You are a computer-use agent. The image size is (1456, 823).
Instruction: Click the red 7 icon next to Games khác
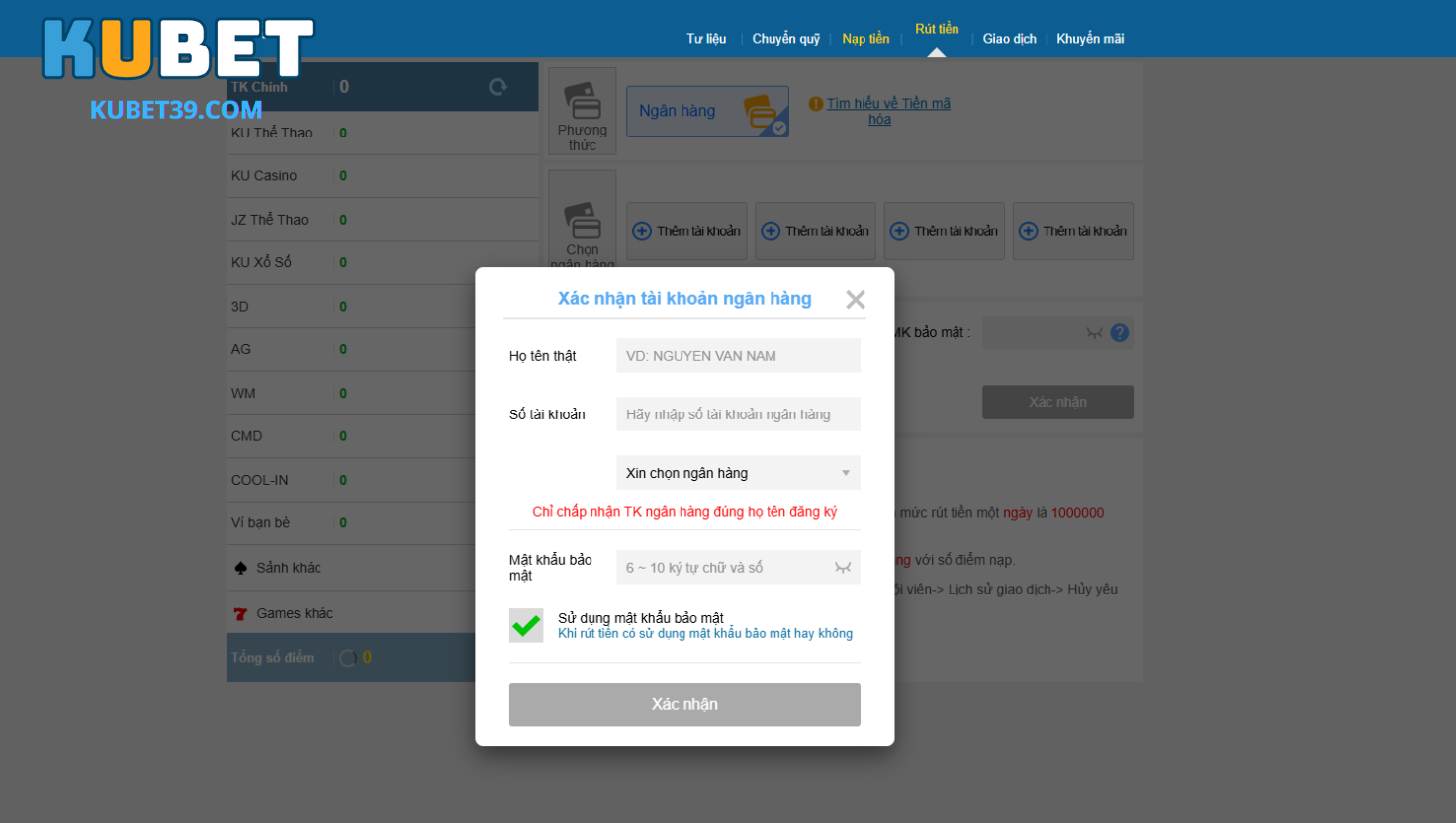point(240,612)
